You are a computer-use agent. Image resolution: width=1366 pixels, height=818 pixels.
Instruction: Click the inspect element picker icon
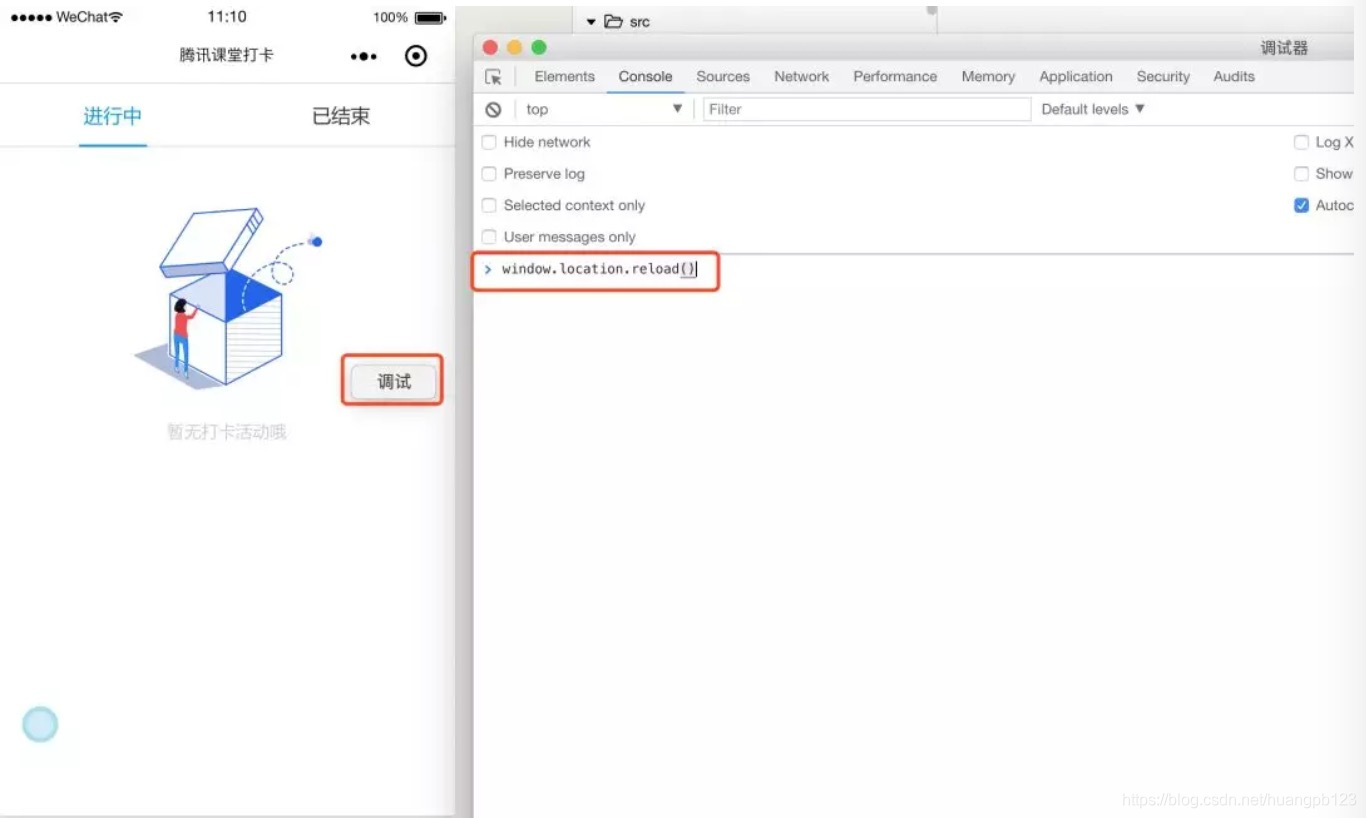pyautogui.click(x=493, y=77)
